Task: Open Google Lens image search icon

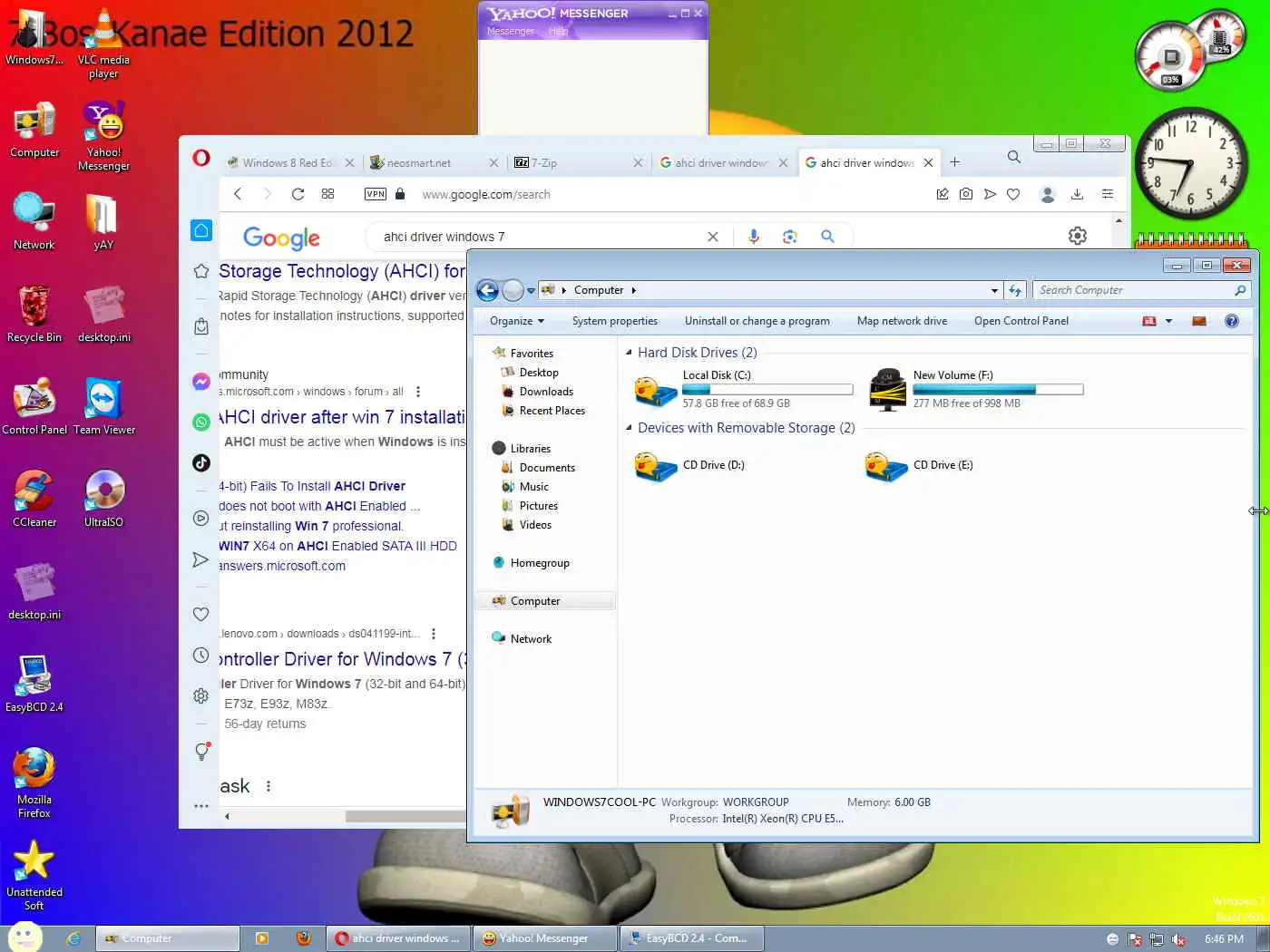Action: coord(790,237)
